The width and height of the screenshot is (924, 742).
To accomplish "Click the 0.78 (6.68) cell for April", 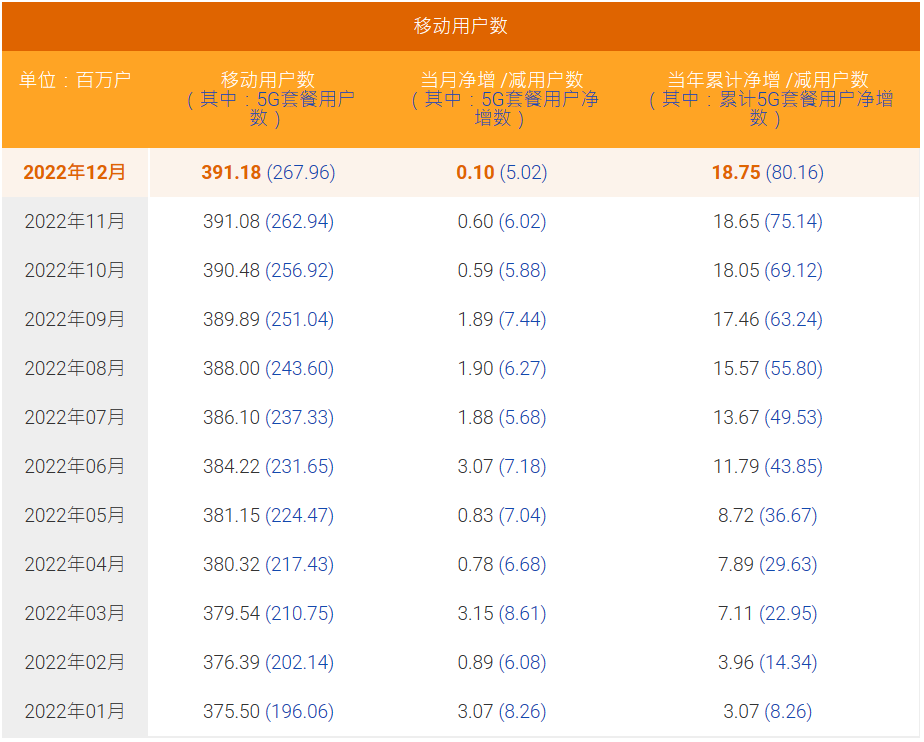I will [x=502, y=564].
